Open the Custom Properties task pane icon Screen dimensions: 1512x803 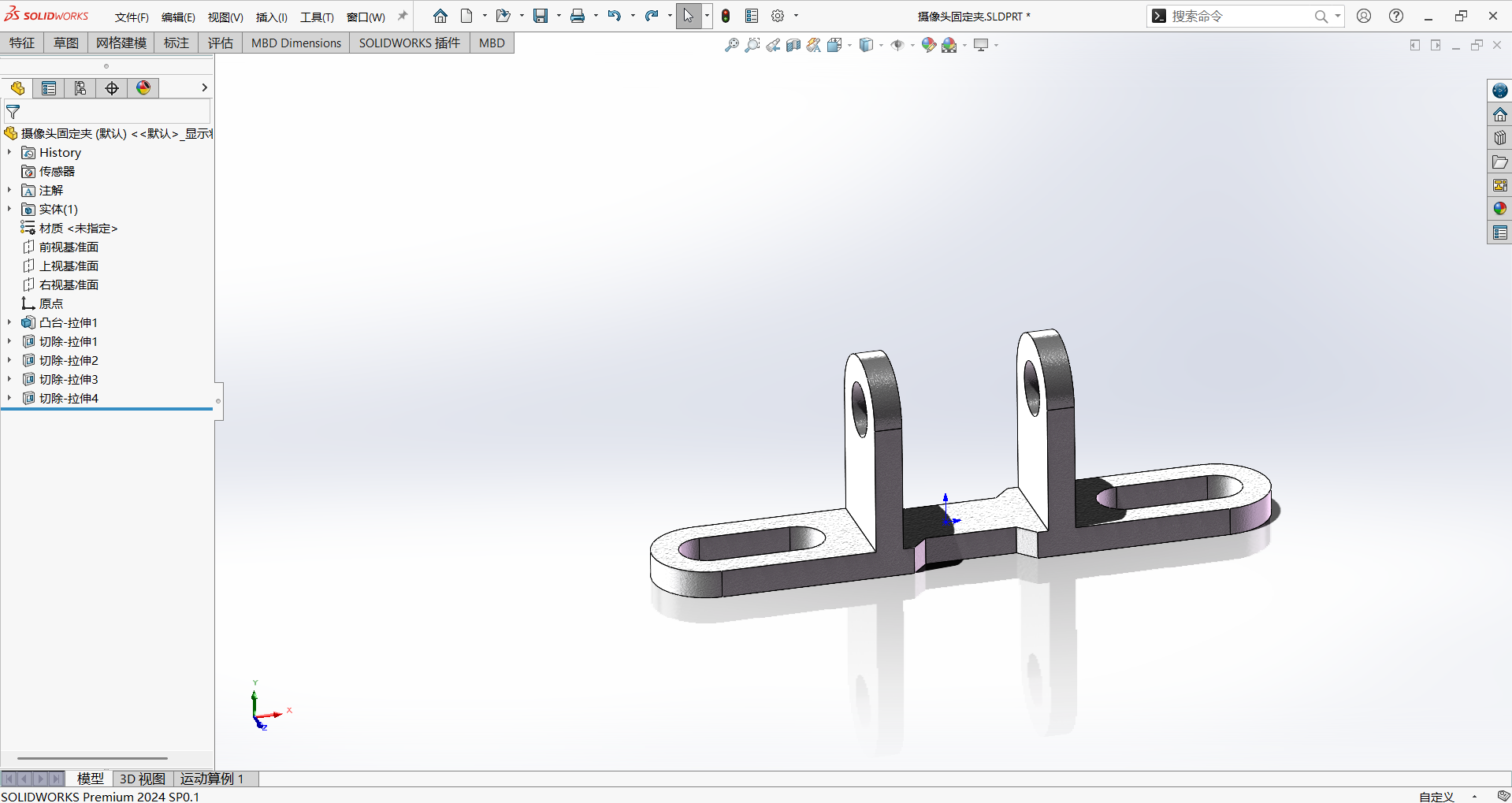[1500, 232]
